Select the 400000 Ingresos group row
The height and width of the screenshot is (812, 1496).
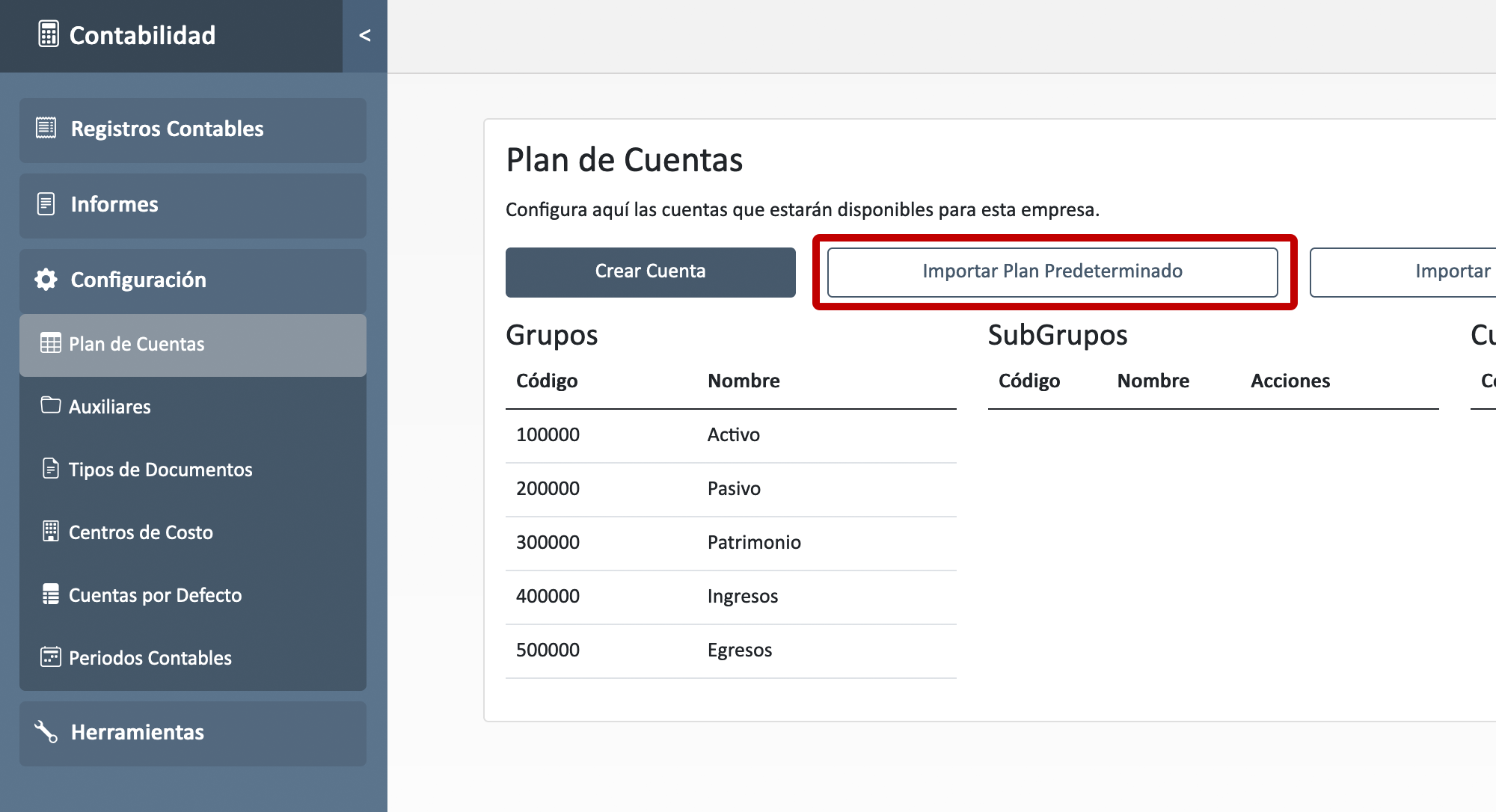(x=730, y=597)
